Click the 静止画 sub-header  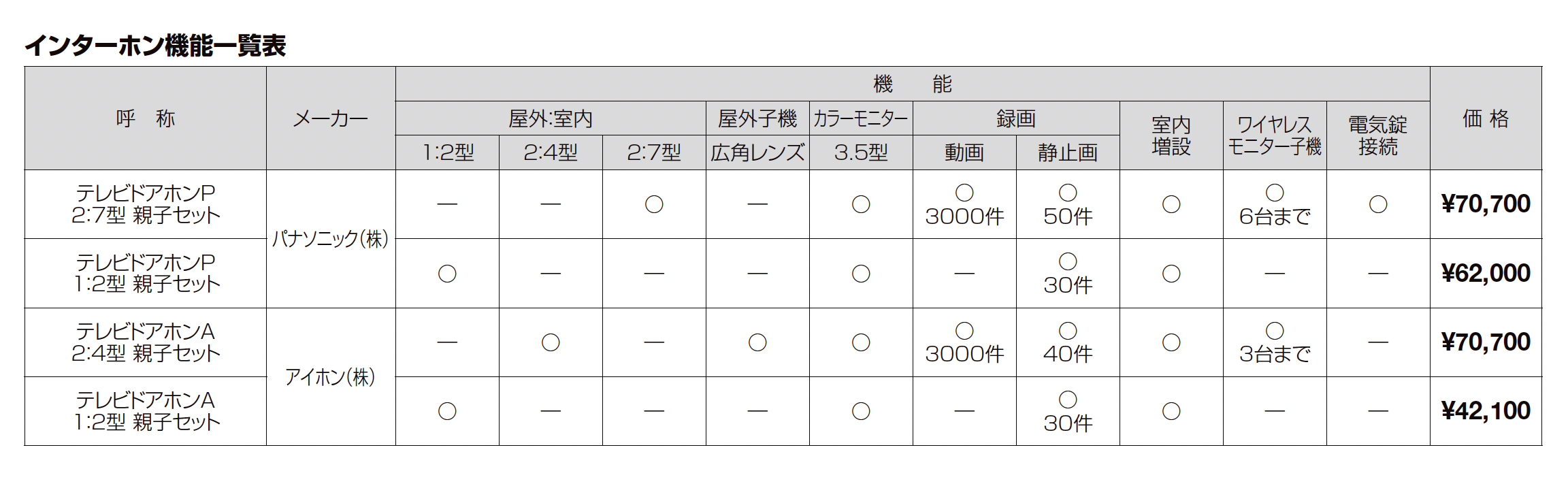1068,152
